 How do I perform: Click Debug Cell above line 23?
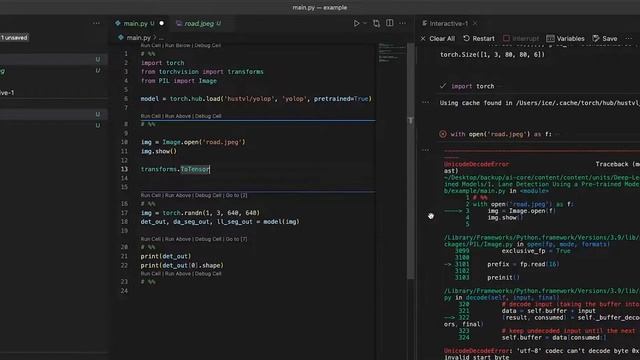(208, 274)
